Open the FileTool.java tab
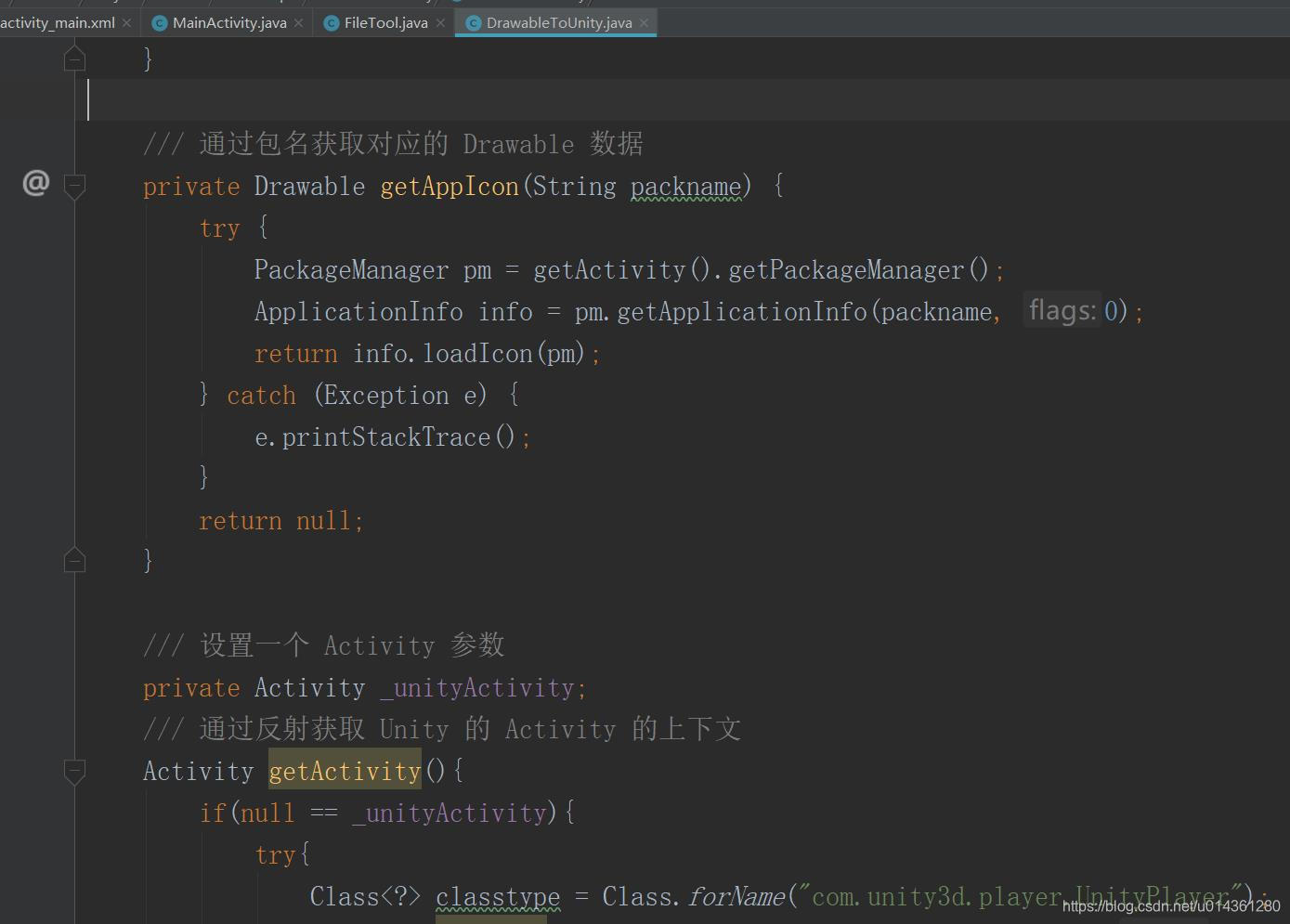The image size is (1290, 924). pyautogui.click(x=385, y=22)
